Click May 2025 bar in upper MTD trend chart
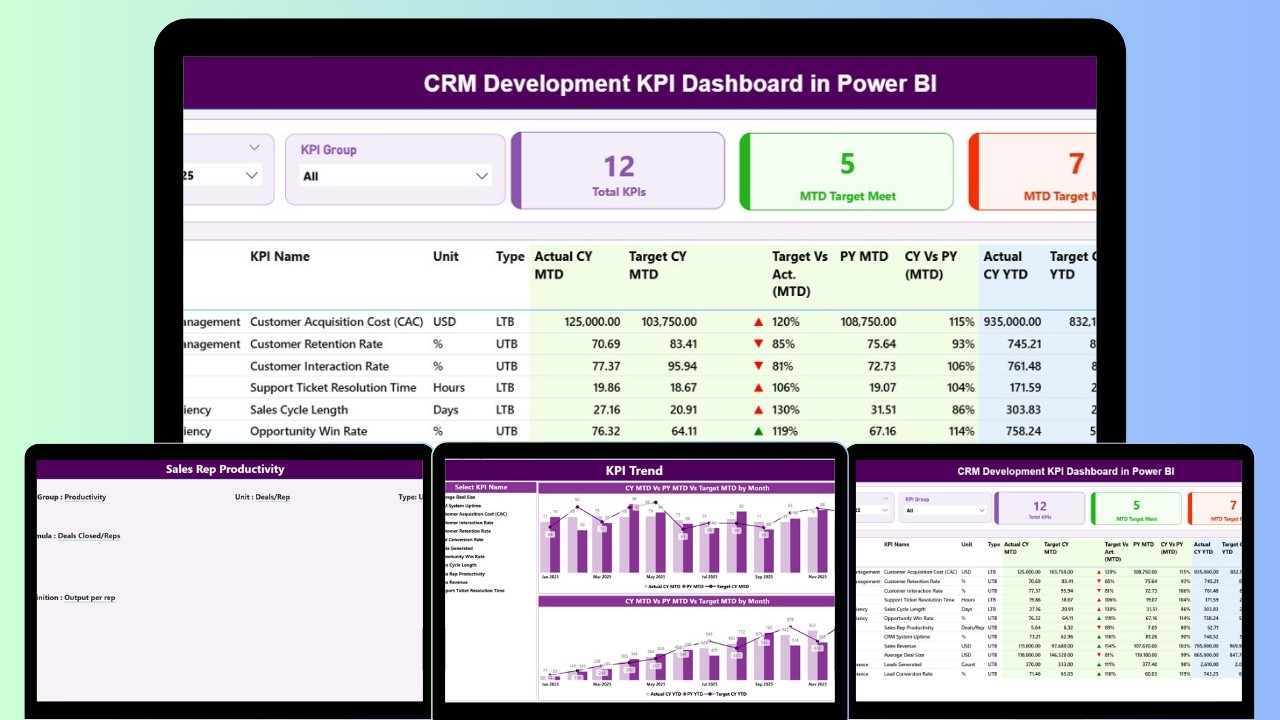Image resolution: width=1280 pixels, height=720 pixels. click(655, 543)
